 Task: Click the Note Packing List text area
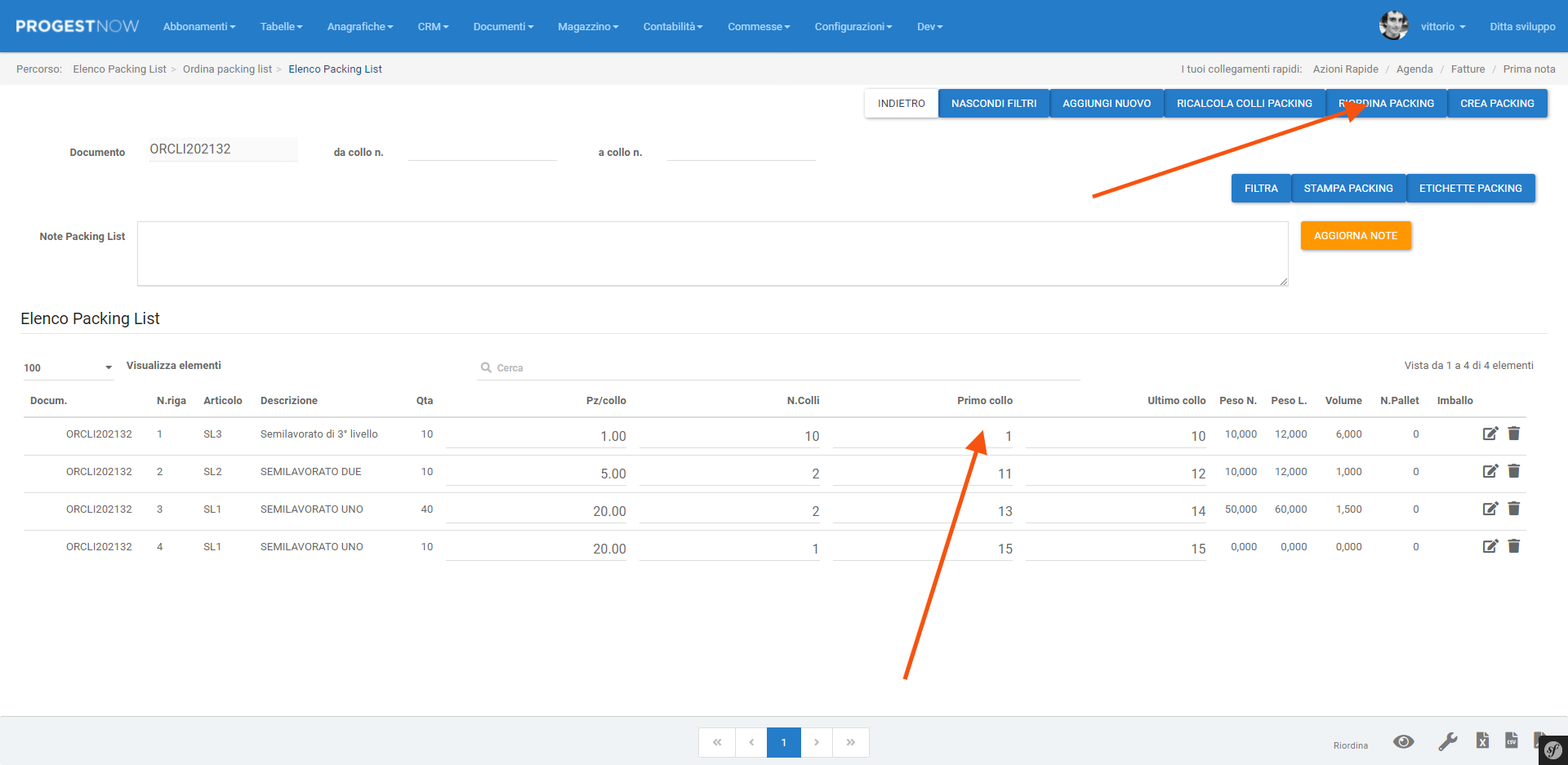tap(712, 254)
